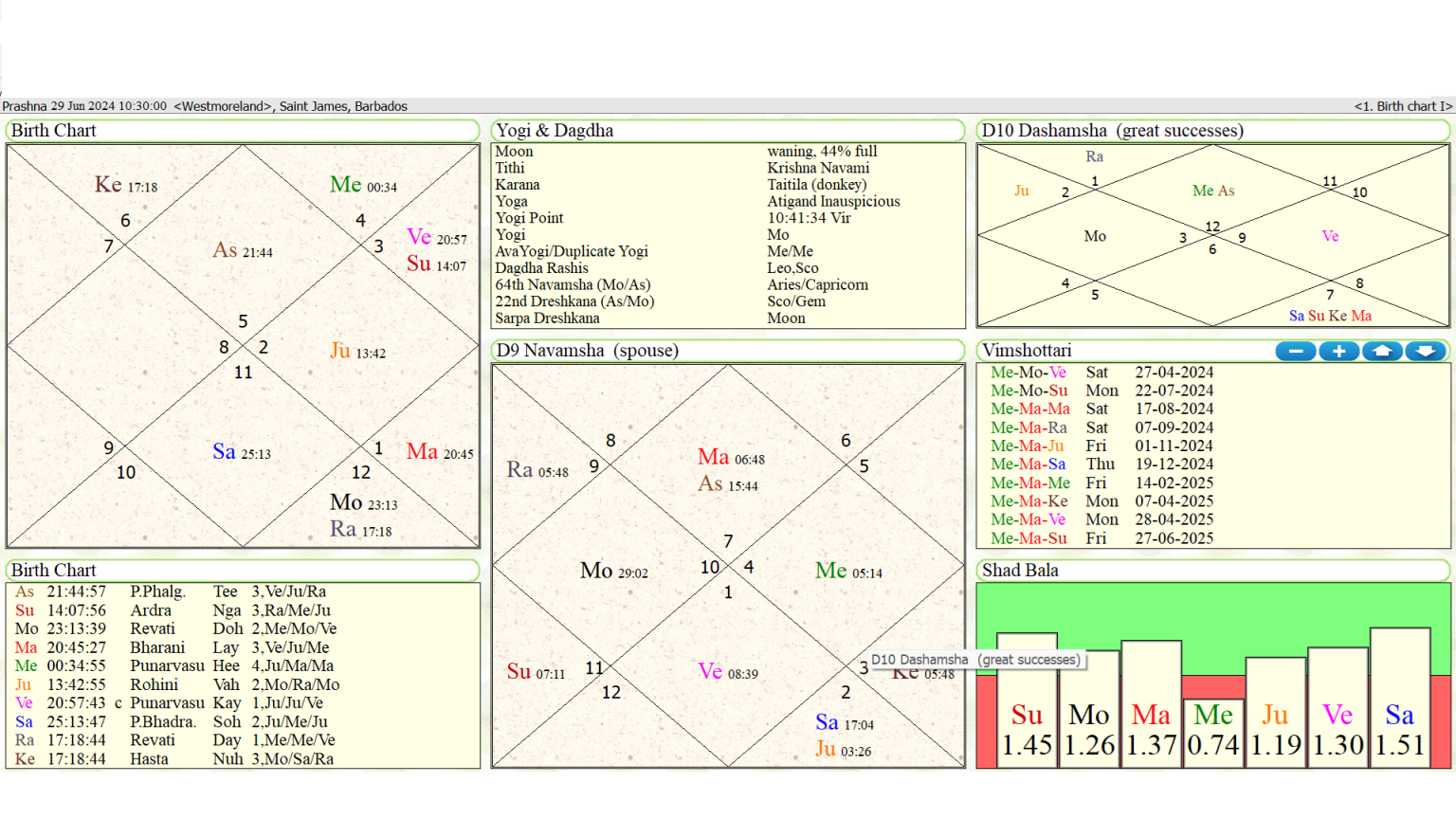
Task: Click the plus button in Vimshottari header
Action: (x=1338, y=352)
